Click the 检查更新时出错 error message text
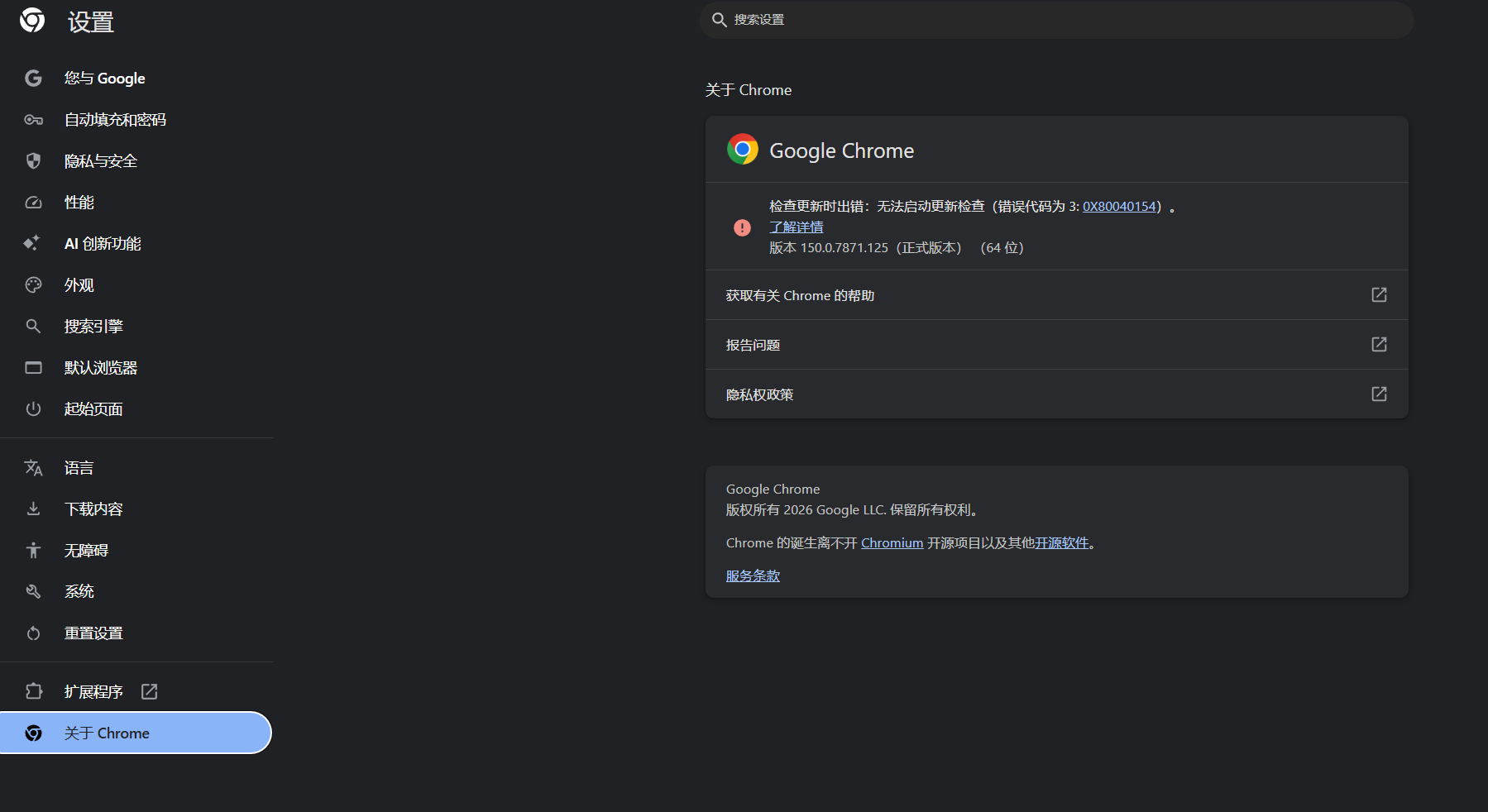 (972, 207)
